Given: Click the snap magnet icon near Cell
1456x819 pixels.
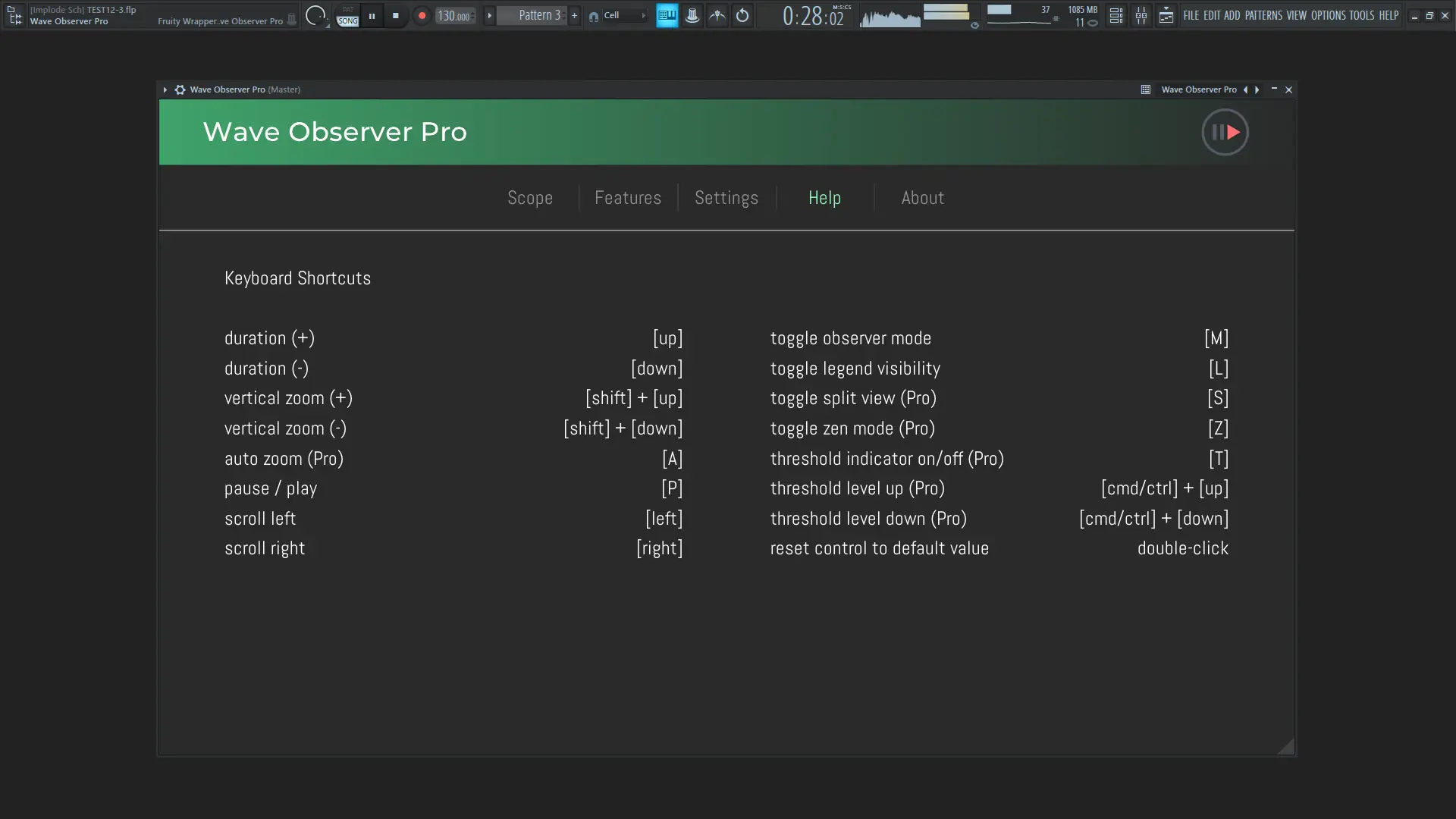Looking at the screenshot, I should point(595,15).
